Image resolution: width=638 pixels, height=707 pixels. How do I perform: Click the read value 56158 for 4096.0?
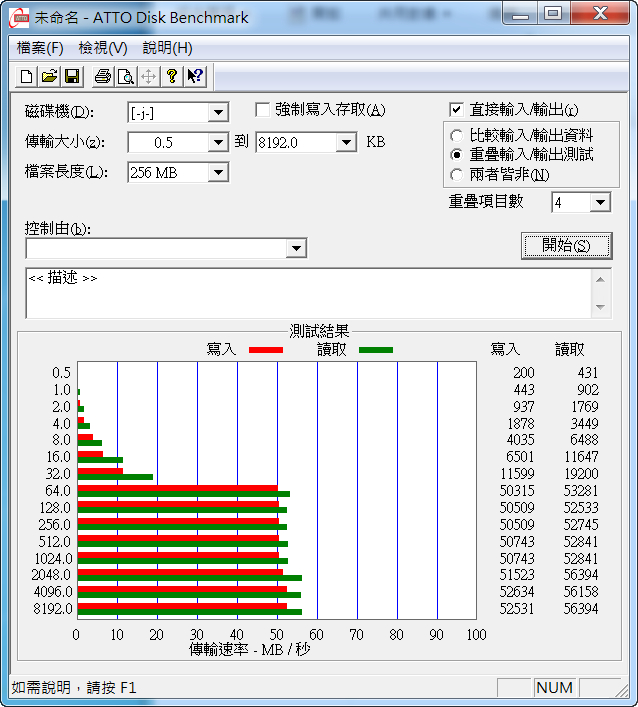[581, 592]
